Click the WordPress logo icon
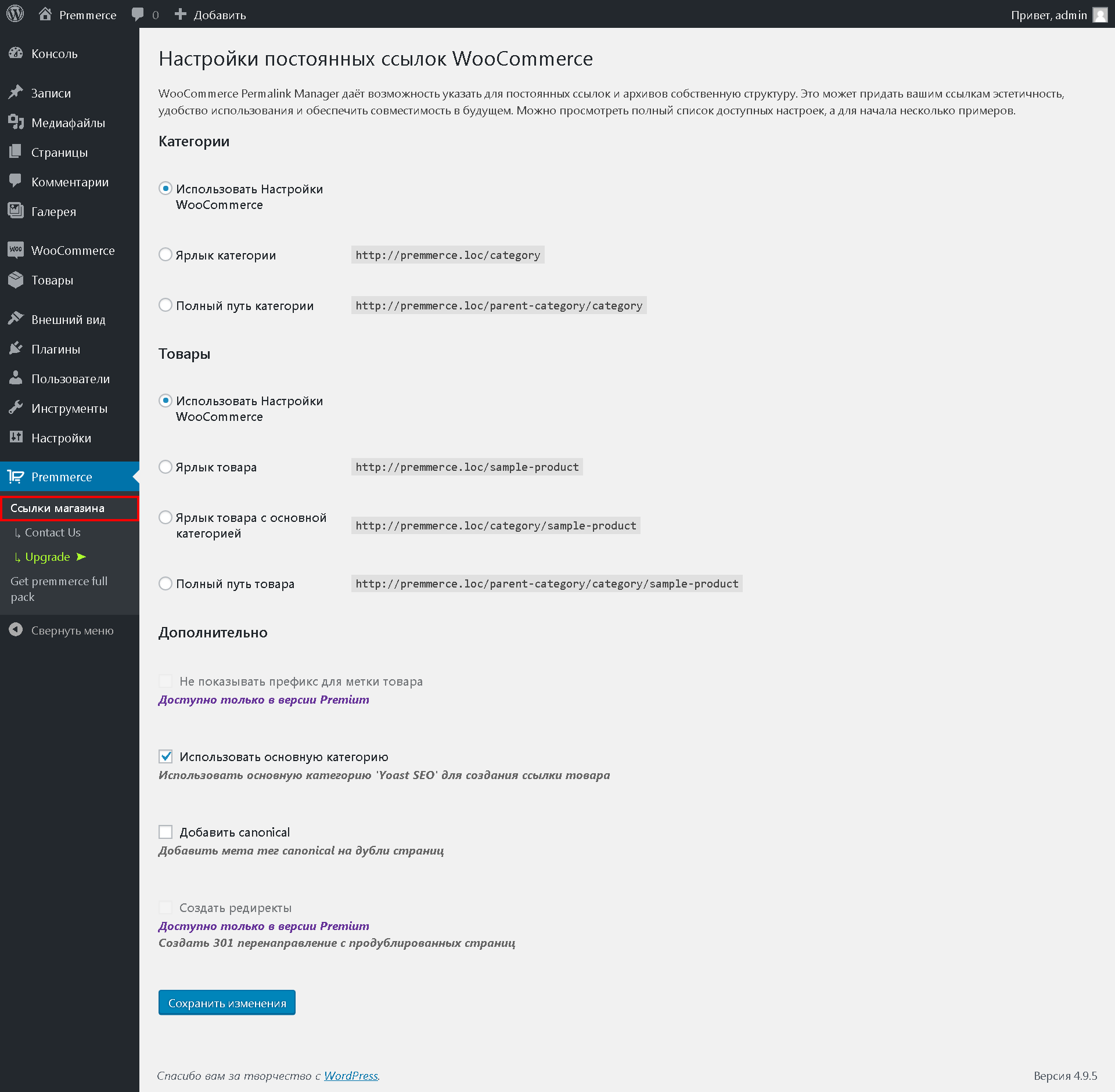 point(15,14)
